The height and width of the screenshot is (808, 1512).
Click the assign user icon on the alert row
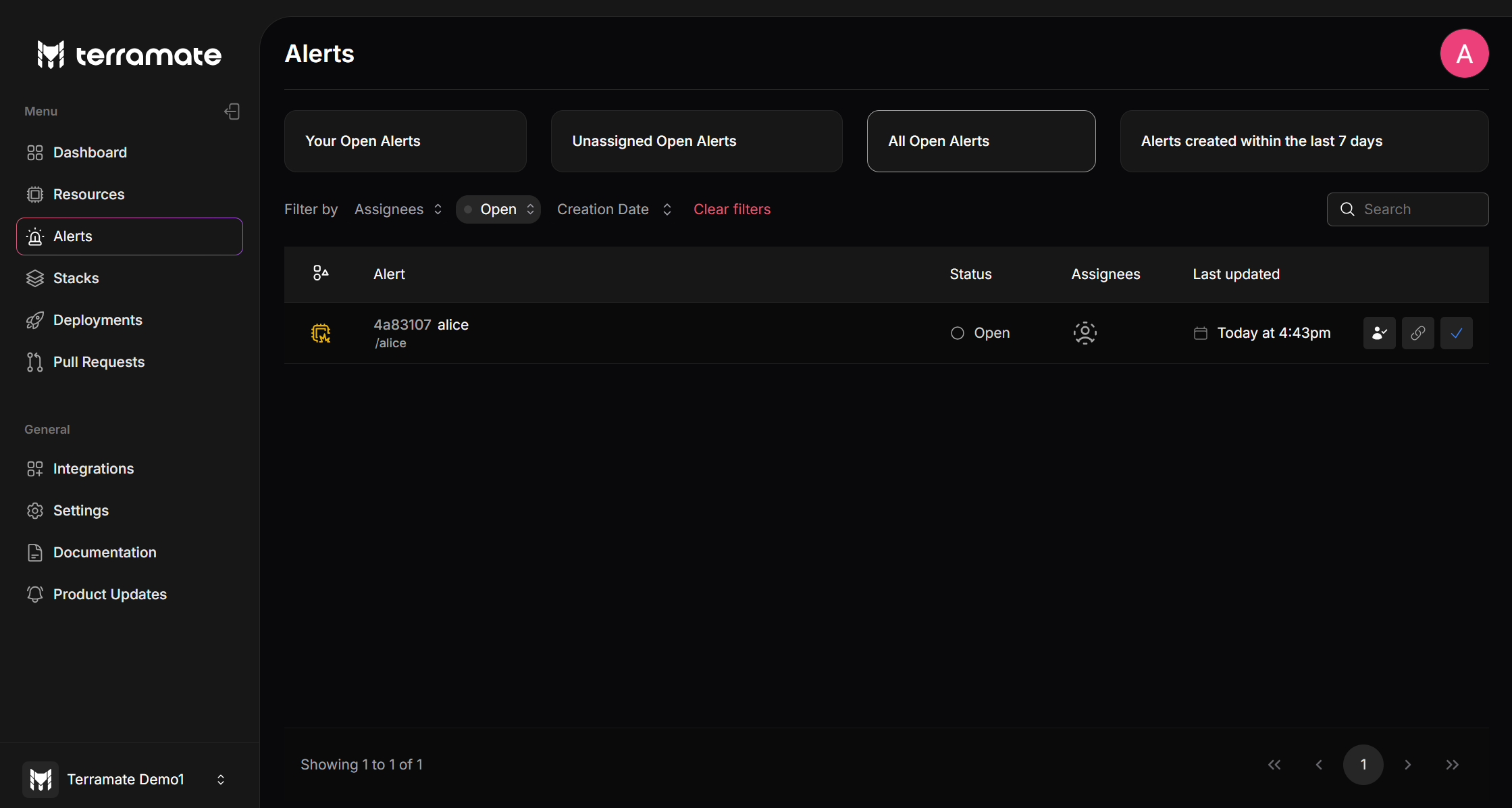[1379, 333]
